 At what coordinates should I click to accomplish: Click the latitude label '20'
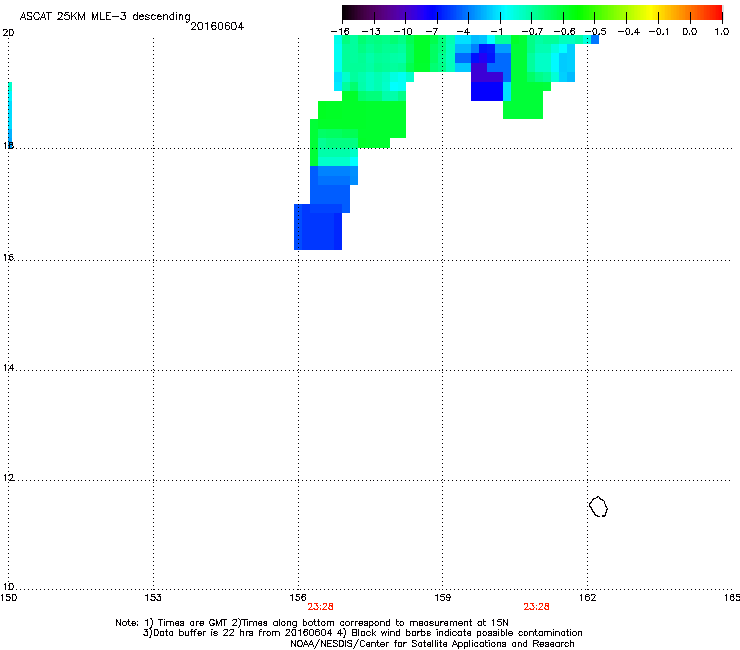tap(8, 33)
